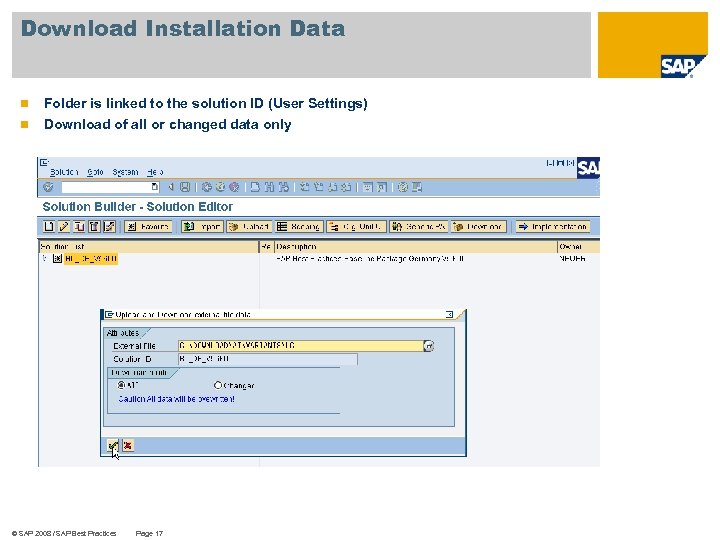Click the yellow Exit icon in standard toolbar
720x540 pixels.
point(220,187)
